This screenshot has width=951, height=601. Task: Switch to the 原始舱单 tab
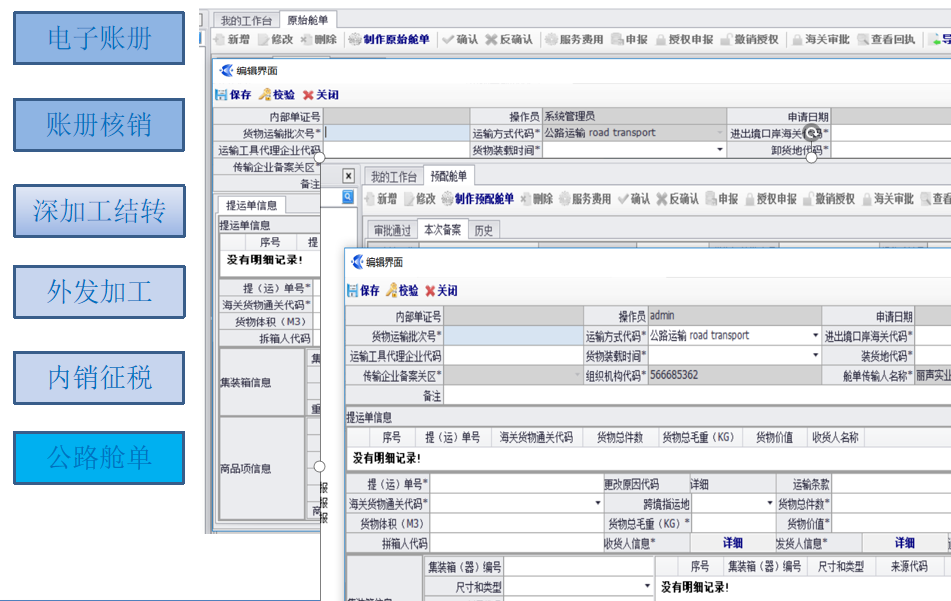(307, 20)
